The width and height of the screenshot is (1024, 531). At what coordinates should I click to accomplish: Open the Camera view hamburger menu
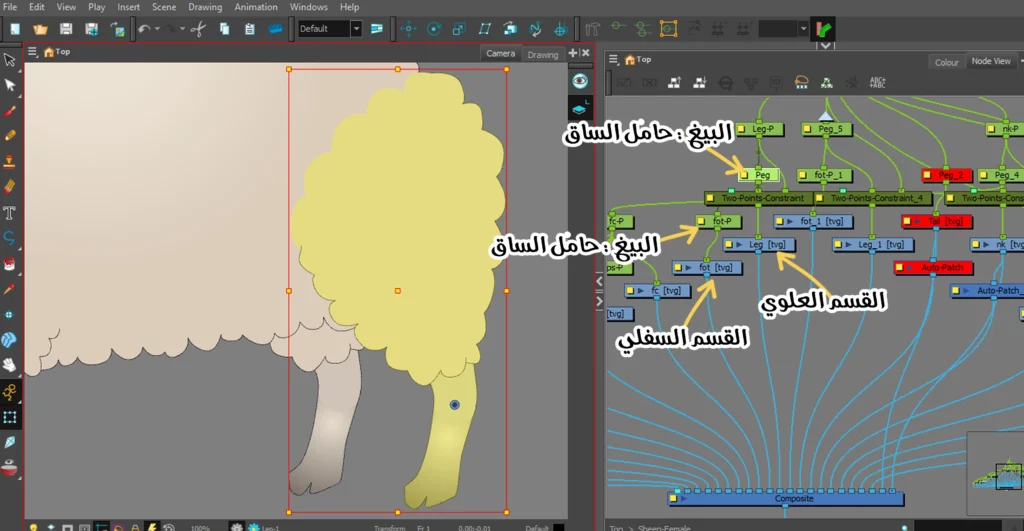coord(32,52)
